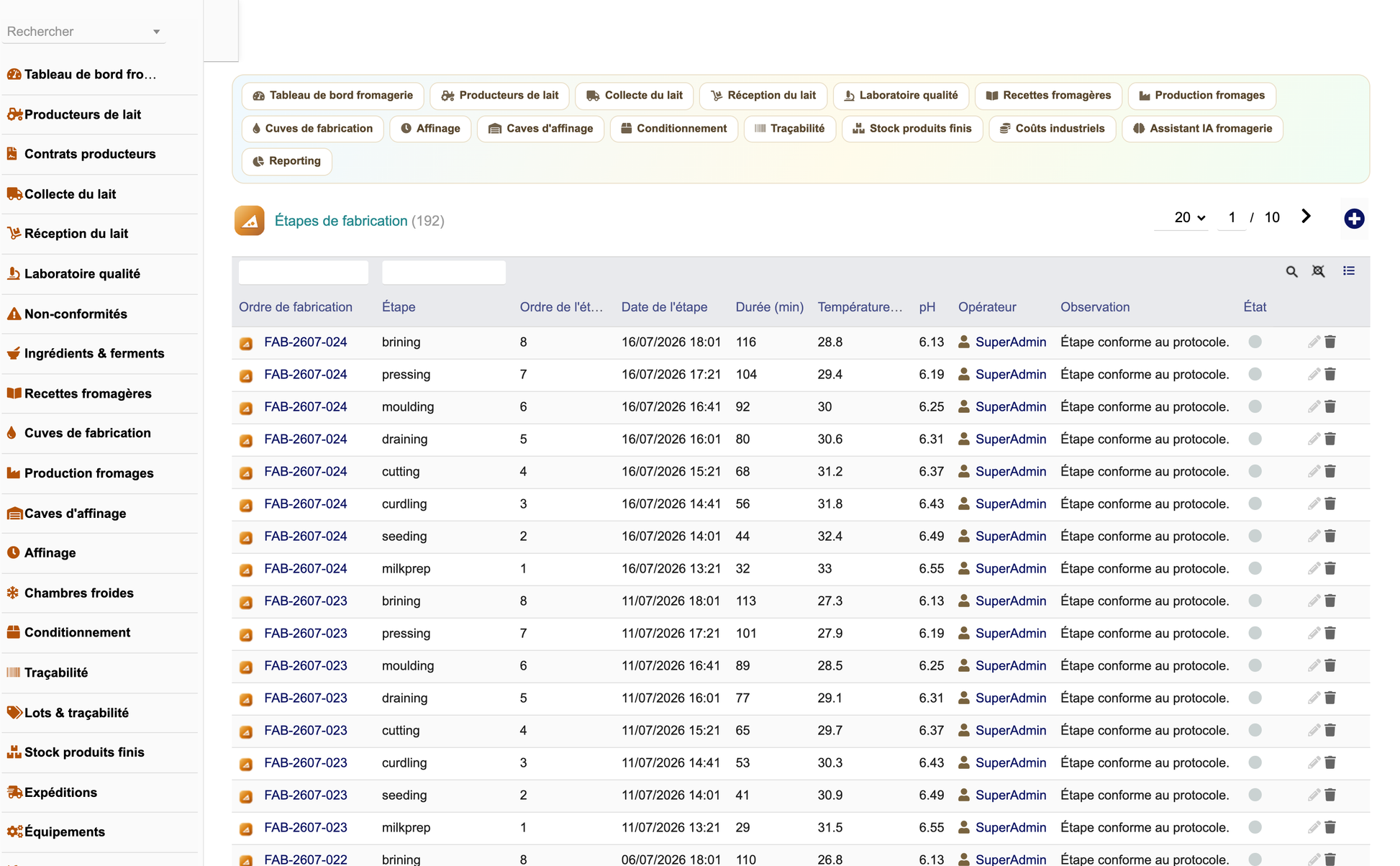The height and width of the screenshot is (866, 1400).
Task: Delete the FAB-2607-024 seeding row
Action: coord(1330,536)
